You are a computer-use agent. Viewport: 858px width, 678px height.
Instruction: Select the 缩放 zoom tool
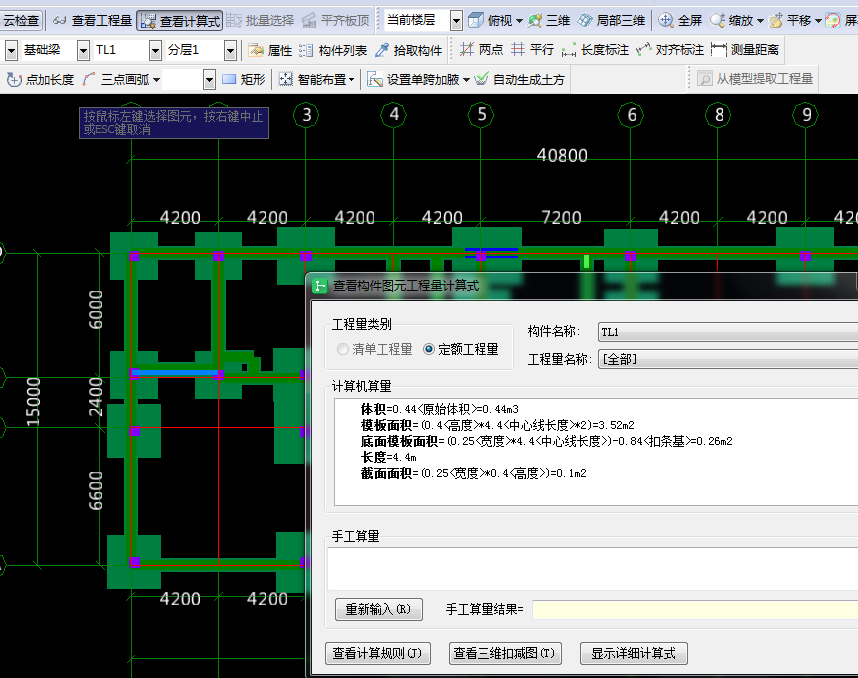click(x=732, y=21)
